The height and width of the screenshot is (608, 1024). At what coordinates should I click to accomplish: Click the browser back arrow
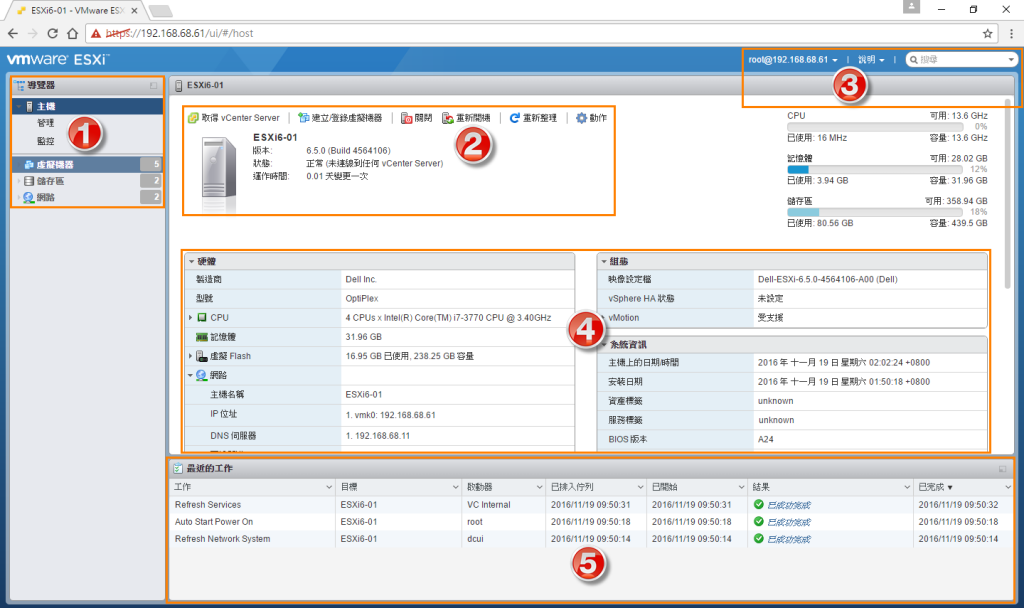[x=13, y=33]
